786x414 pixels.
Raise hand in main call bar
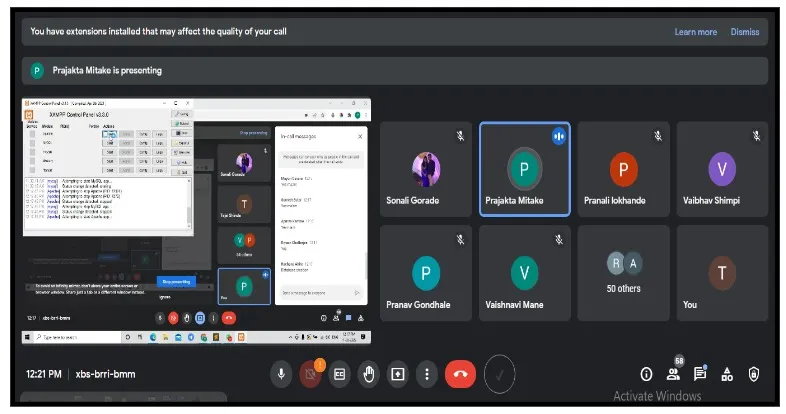tap(368, 374)
